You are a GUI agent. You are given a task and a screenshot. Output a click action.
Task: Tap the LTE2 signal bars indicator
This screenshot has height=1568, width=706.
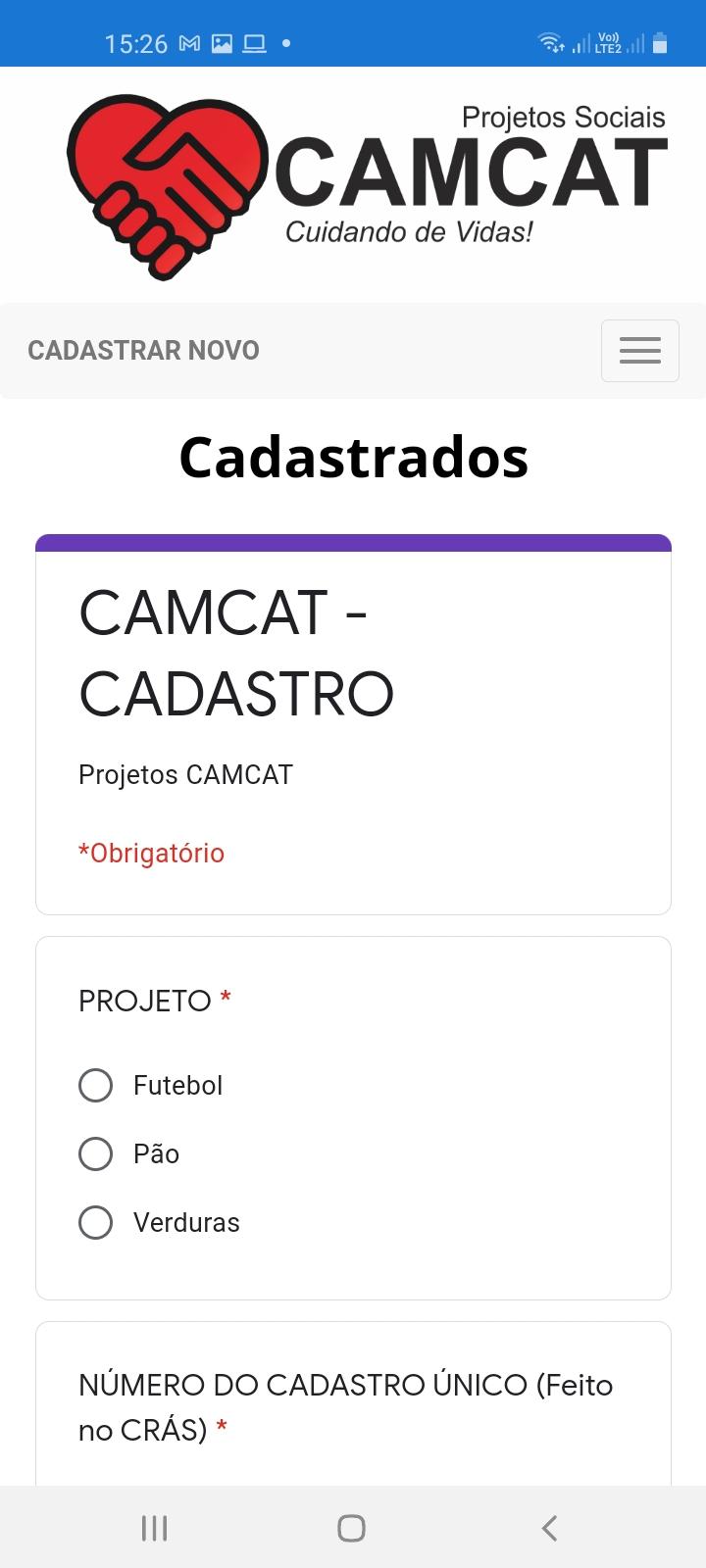621,43
